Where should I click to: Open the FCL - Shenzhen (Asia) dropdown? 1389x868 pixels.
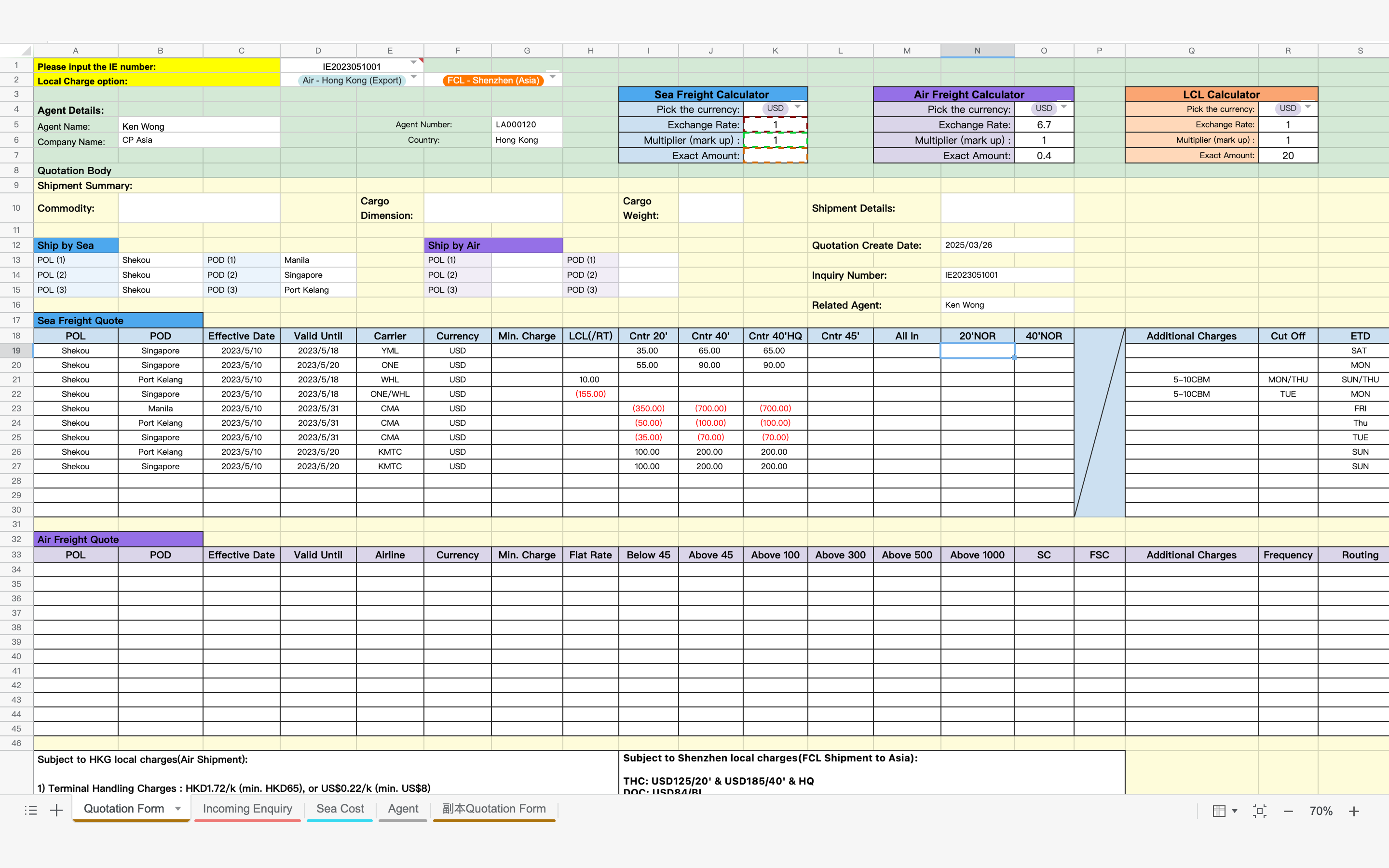pyautogui.click(x=553, y=77)
